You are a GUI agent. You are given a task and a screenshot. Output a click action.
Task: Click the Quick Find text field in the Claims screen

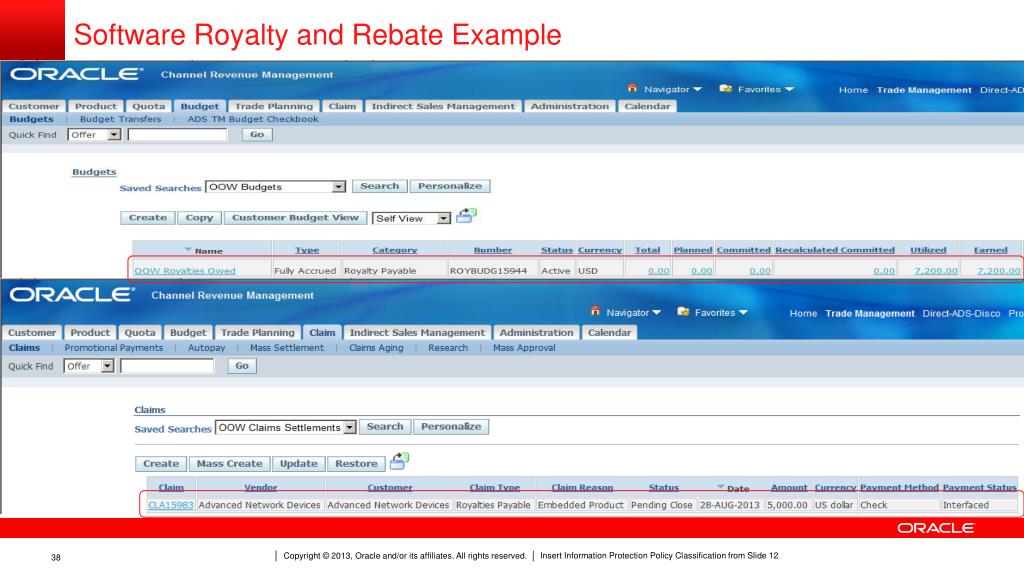167,366
